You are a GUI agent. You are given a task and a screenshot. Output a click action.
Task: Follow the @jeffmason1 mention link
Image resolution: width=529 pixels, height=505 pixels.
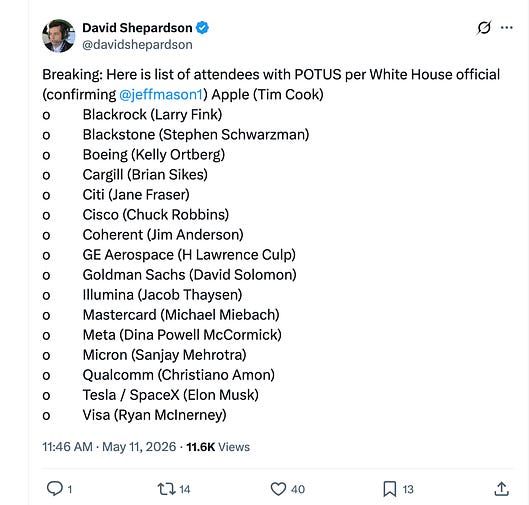(x=161, y=94)
